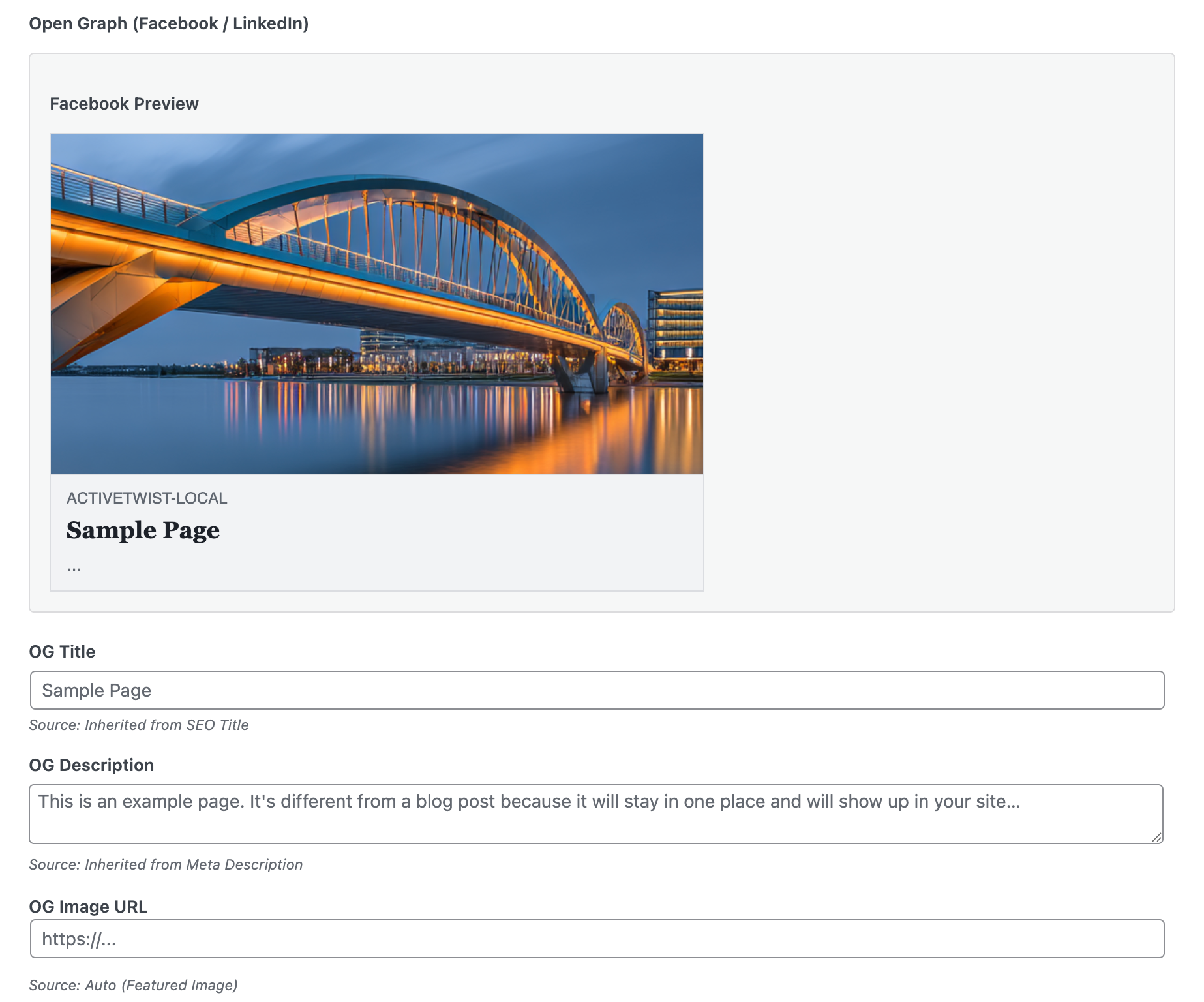Click the preview description ellipsis text
The image size is (1204, 1002).
pos(74,568)
